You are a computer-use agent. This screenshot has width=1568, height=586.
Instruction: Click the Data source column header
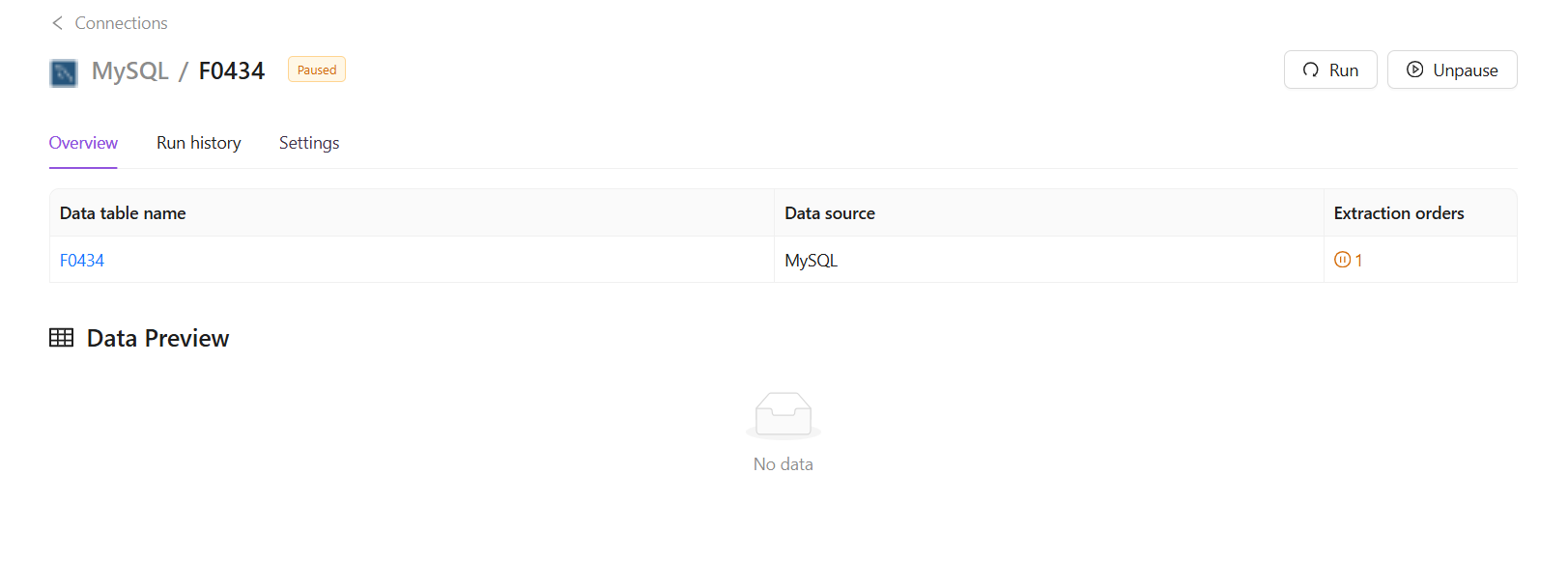pyautogui.click(x=830, y=213)
